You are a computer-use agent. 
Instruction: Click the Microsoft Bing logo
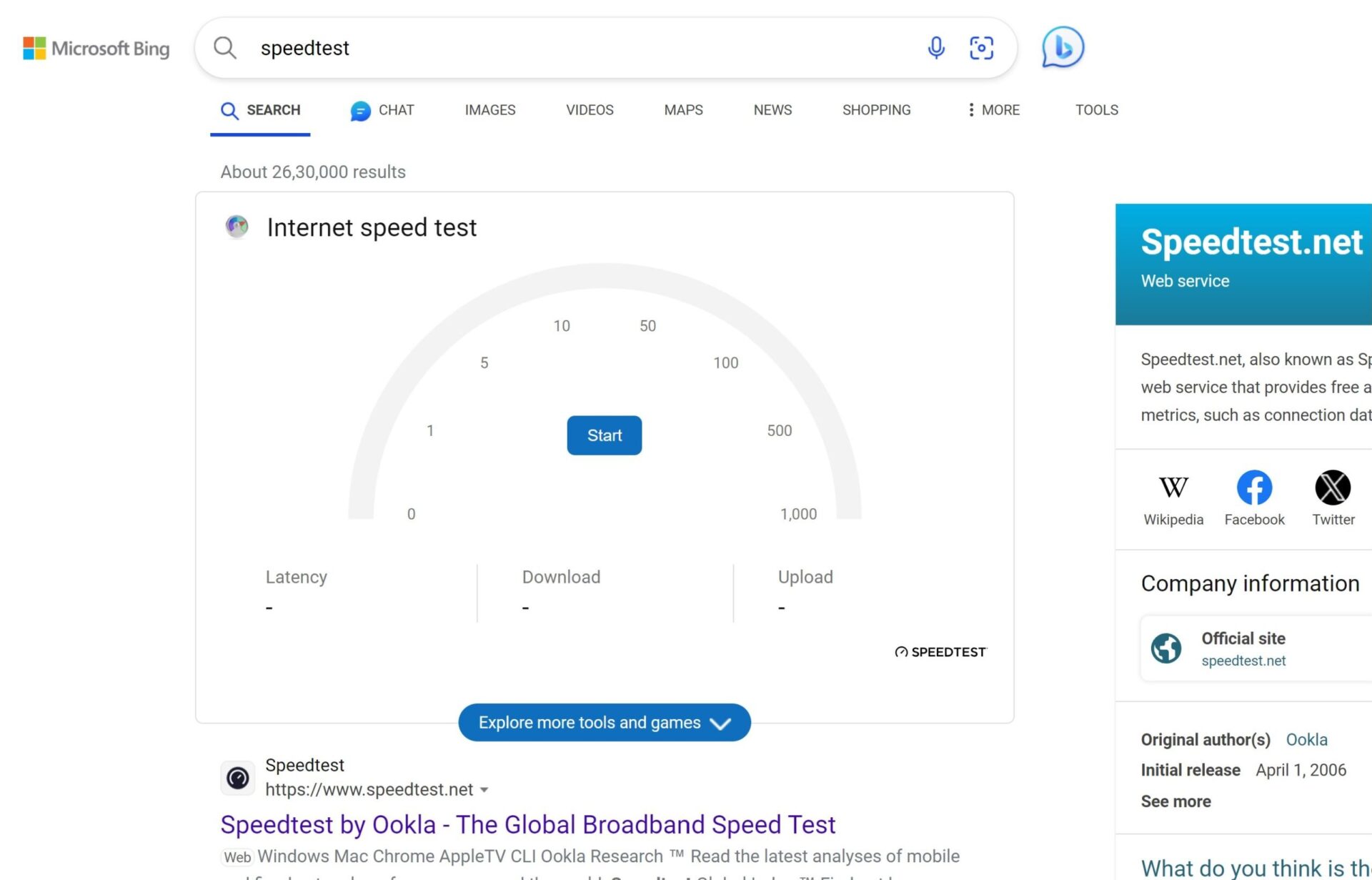pyautogui.click(x=95, y=48)
